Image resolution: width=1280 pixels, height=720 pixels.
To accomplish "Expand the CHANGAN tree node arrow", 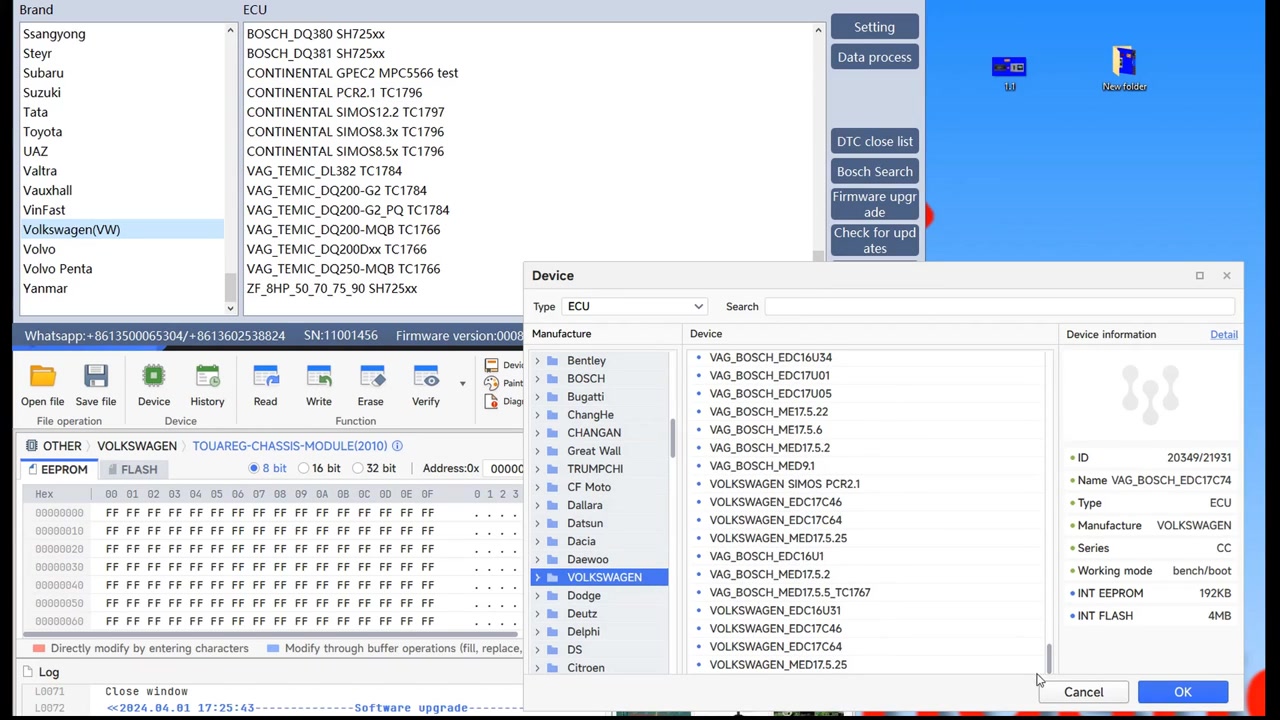I will pos(538,433).
